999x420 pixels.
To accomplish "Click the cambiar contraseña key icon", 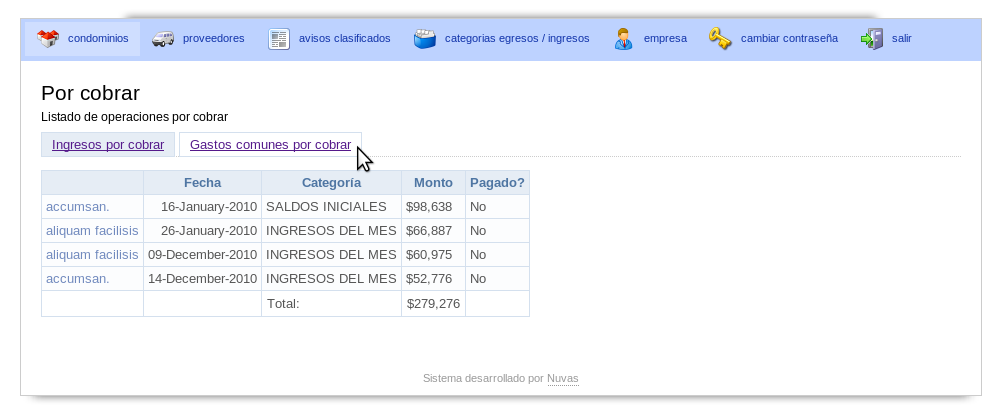I will 720,38.
